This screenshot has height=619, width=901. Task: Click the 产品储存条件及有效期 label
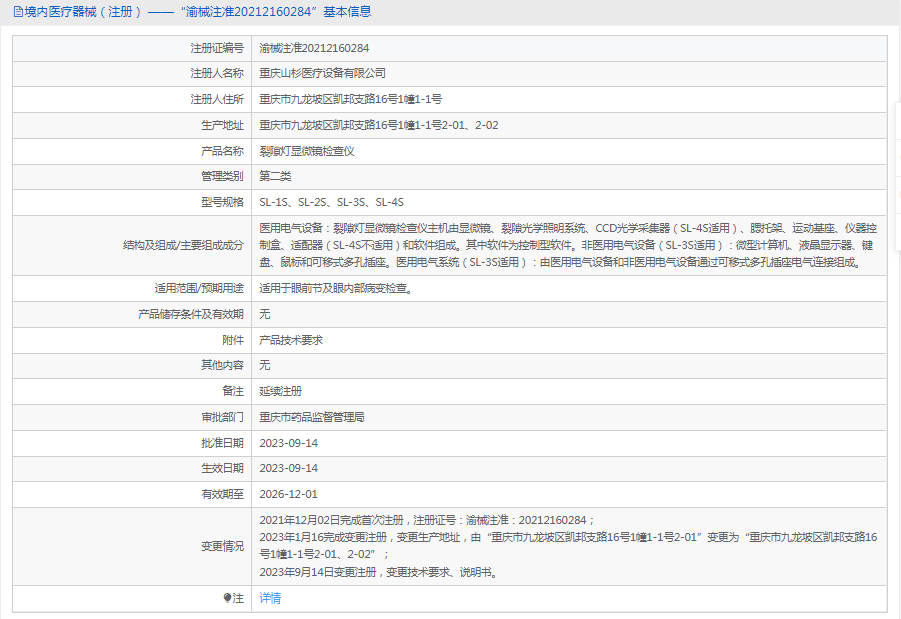coord(191,314)
